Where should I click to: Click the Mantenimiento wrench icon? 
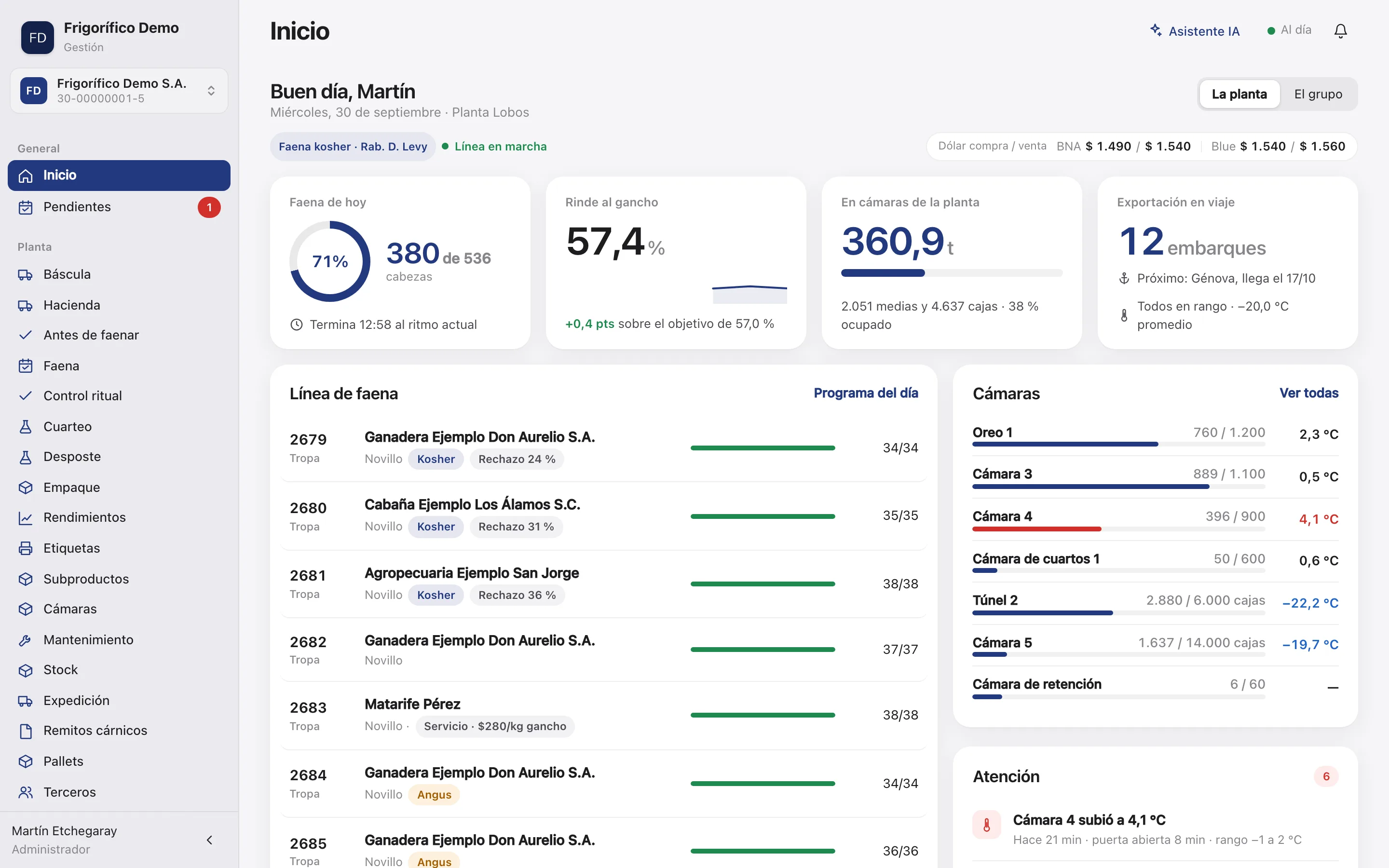[x=25, y=640]
